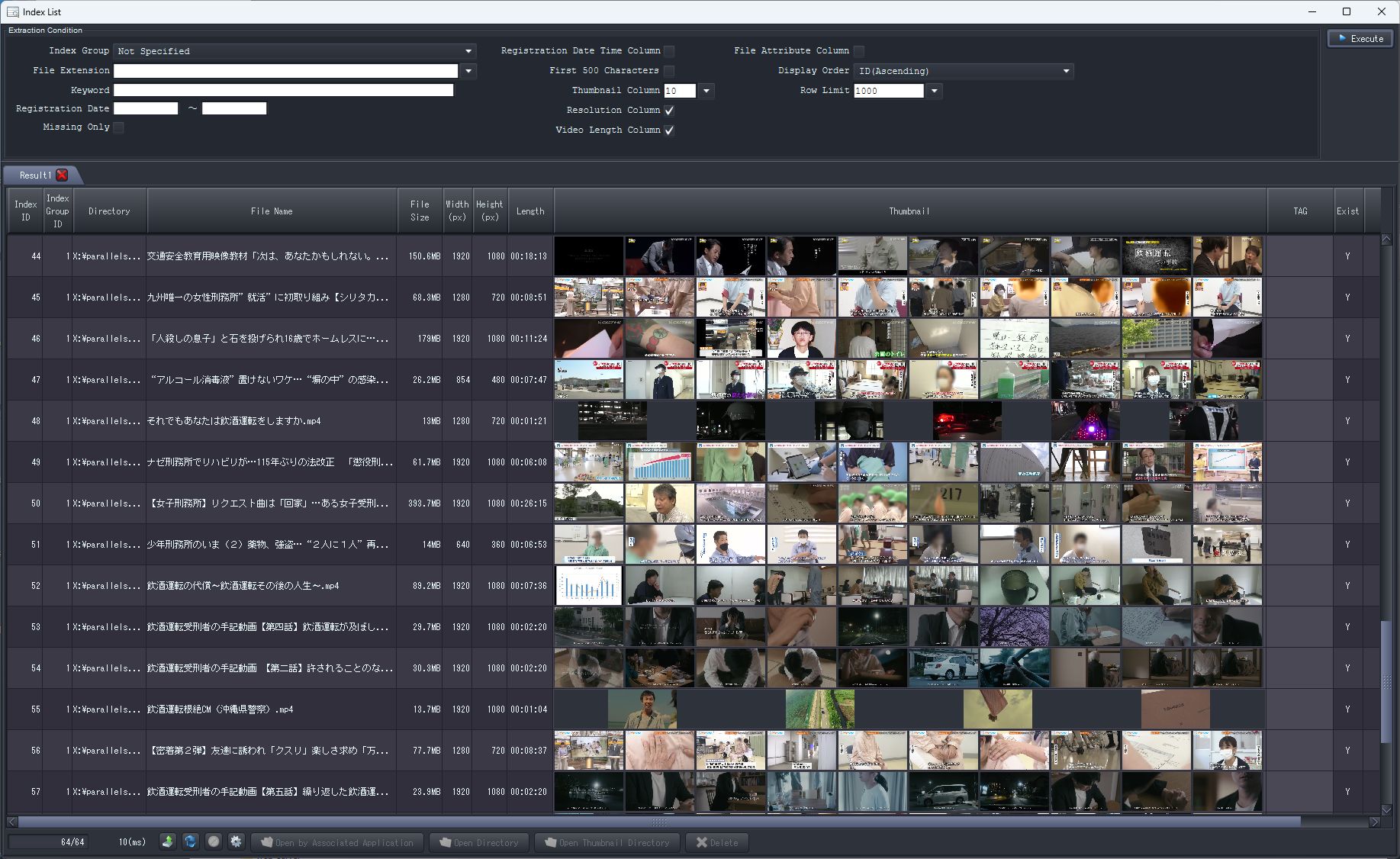Click the Keyword input field
1400x859 pixels.
pos(283,90)
